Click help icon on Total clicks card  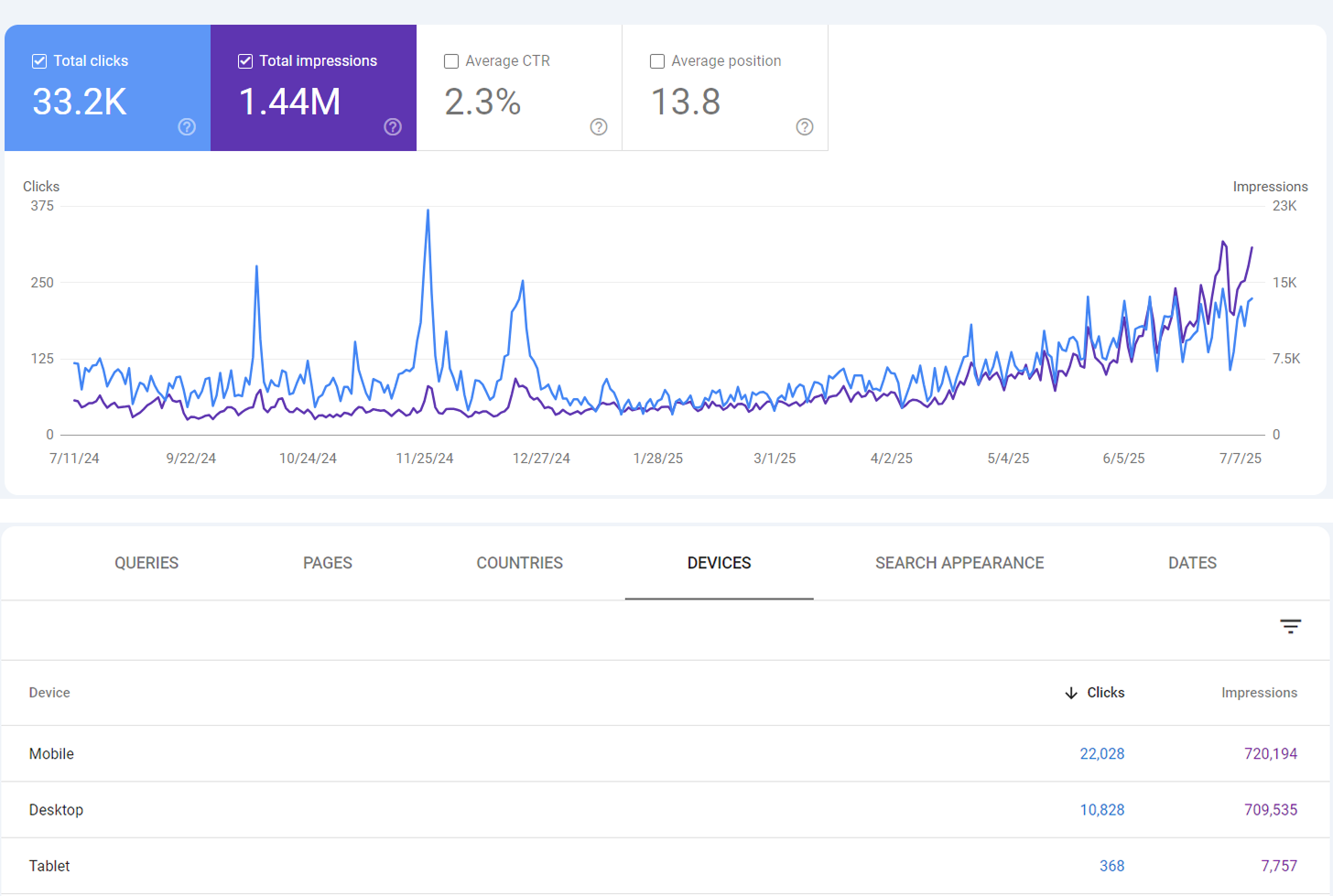pyautogui.click(x=187, y=127)
